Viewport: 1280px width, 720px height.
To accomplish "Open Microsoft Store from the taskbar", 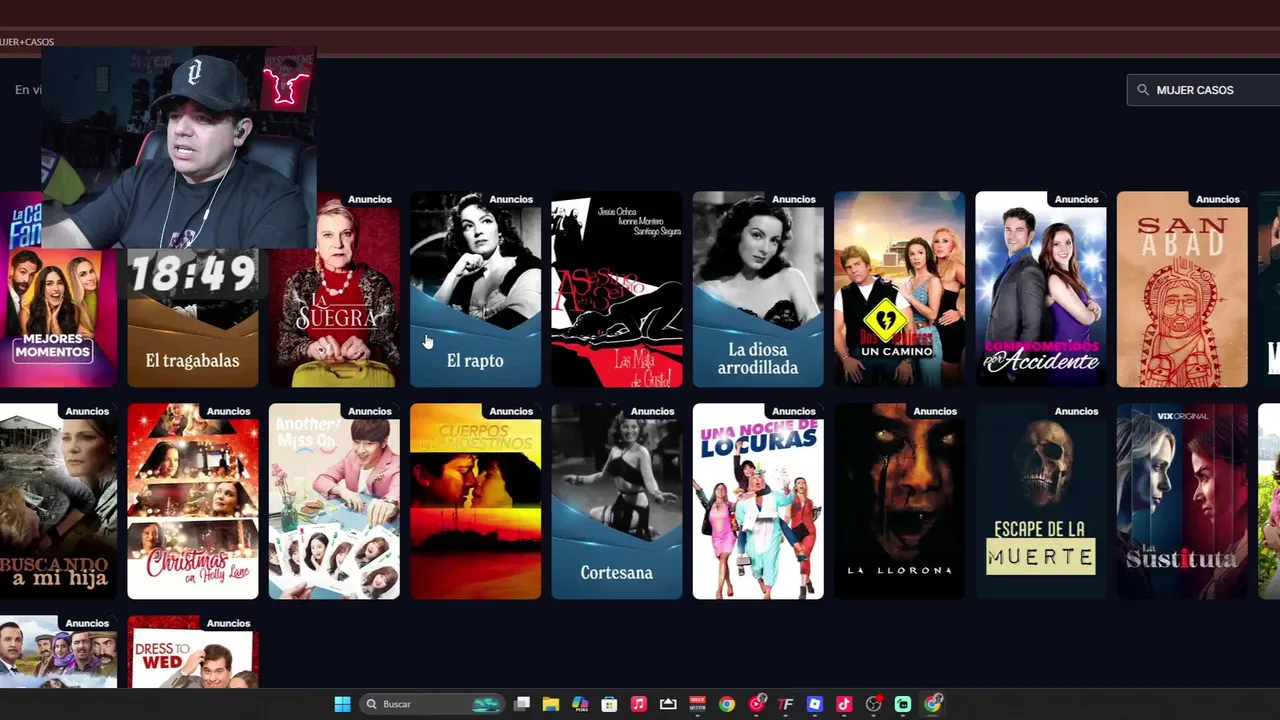I will point(609,704).
